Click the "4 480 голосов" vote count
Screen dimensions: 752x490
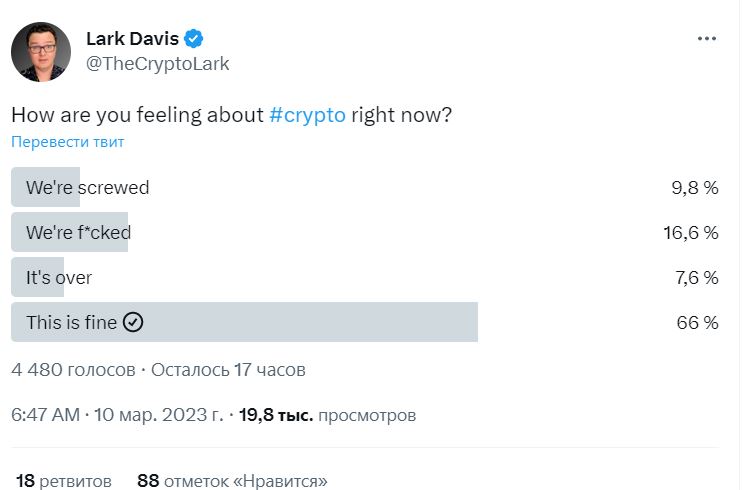[x=73, y=370]
